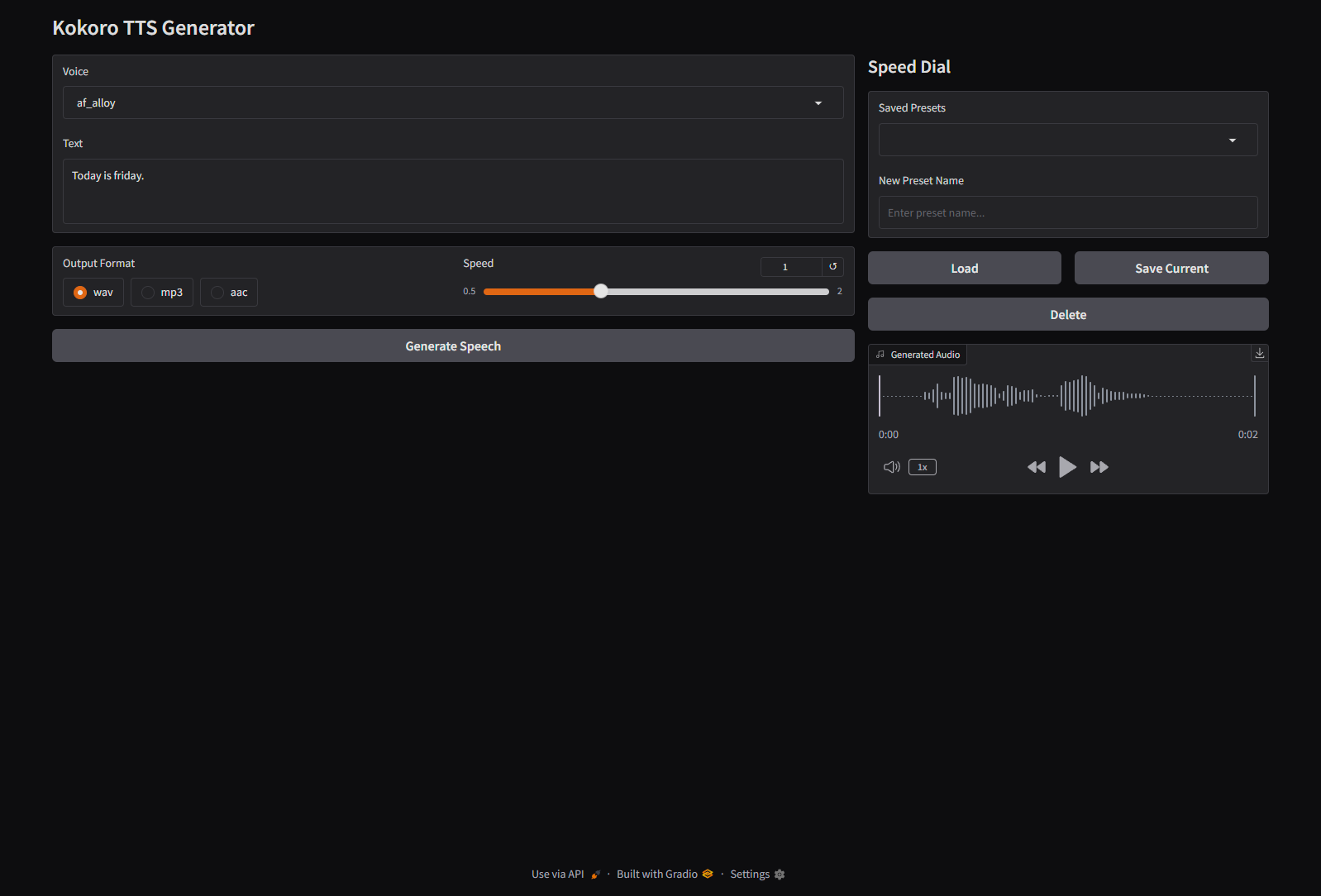
Task: Click the Delete preset button
Action: click(1068, 314)
